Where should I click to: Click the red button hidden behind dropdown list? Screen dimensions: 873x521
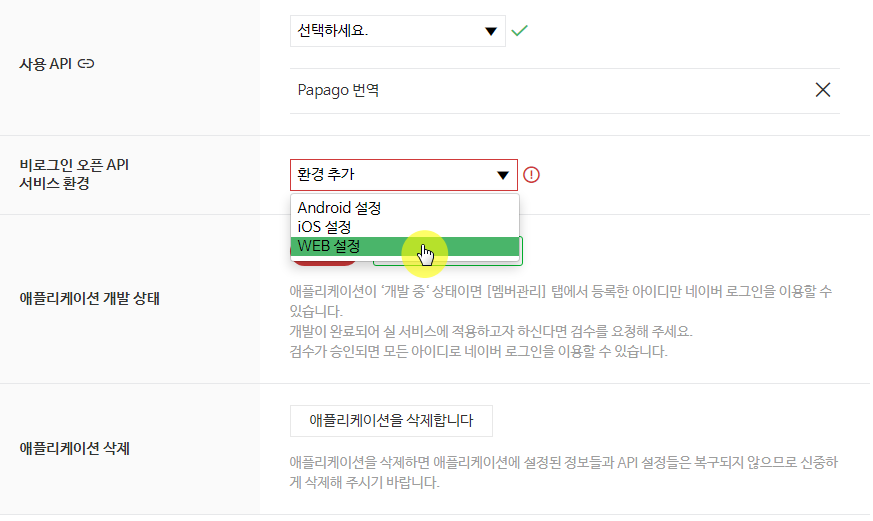coord(324,262)
